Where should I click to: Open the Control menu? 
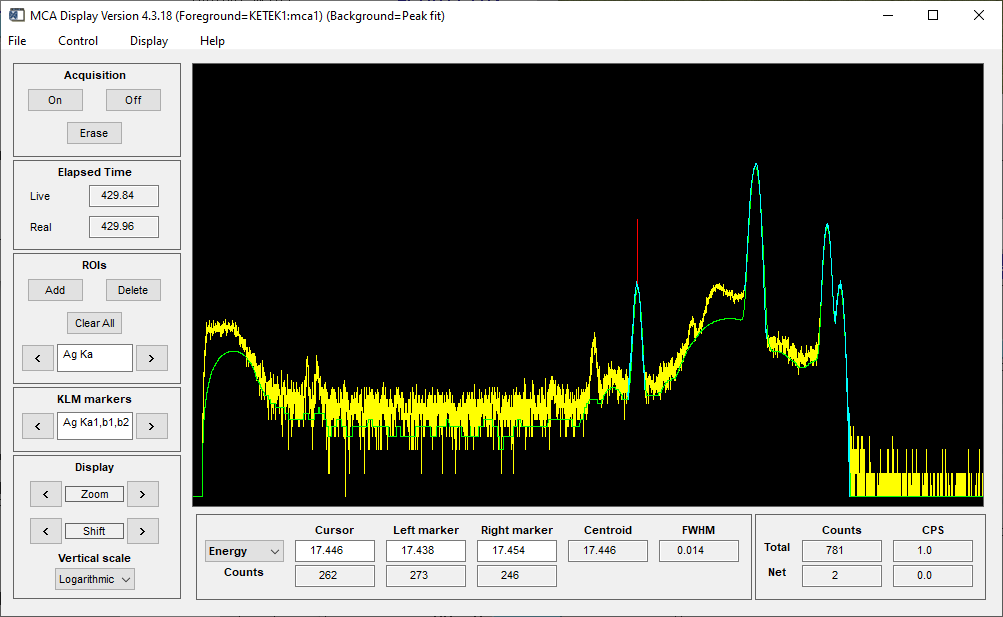pos(78,41)
